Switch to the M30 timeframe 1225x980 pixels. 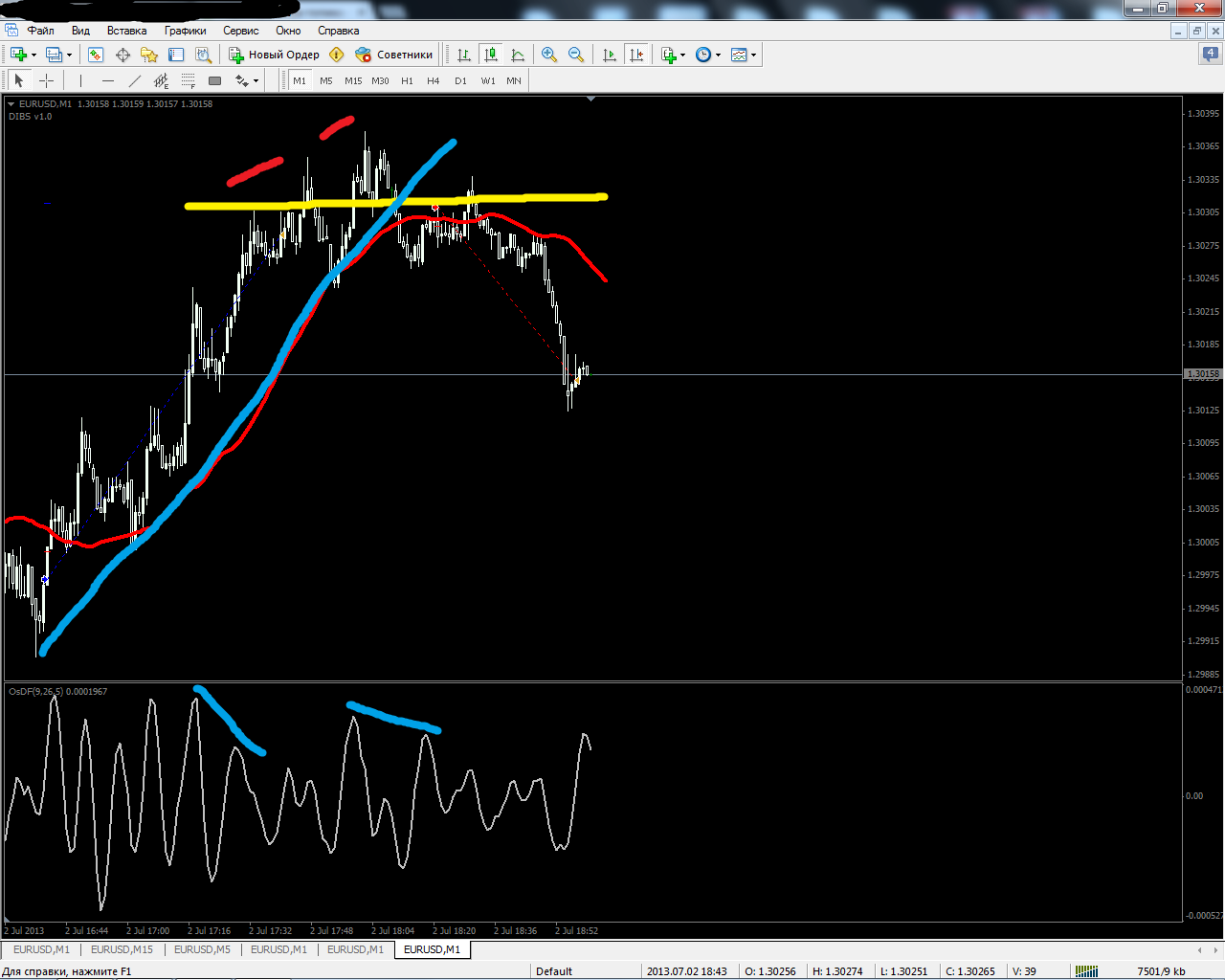pos(380,80)
